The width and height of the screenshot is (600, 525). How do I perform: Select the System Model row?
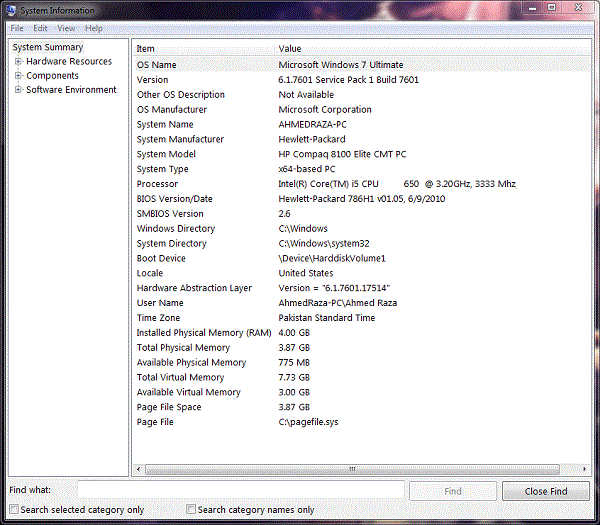tap(362, 154)
